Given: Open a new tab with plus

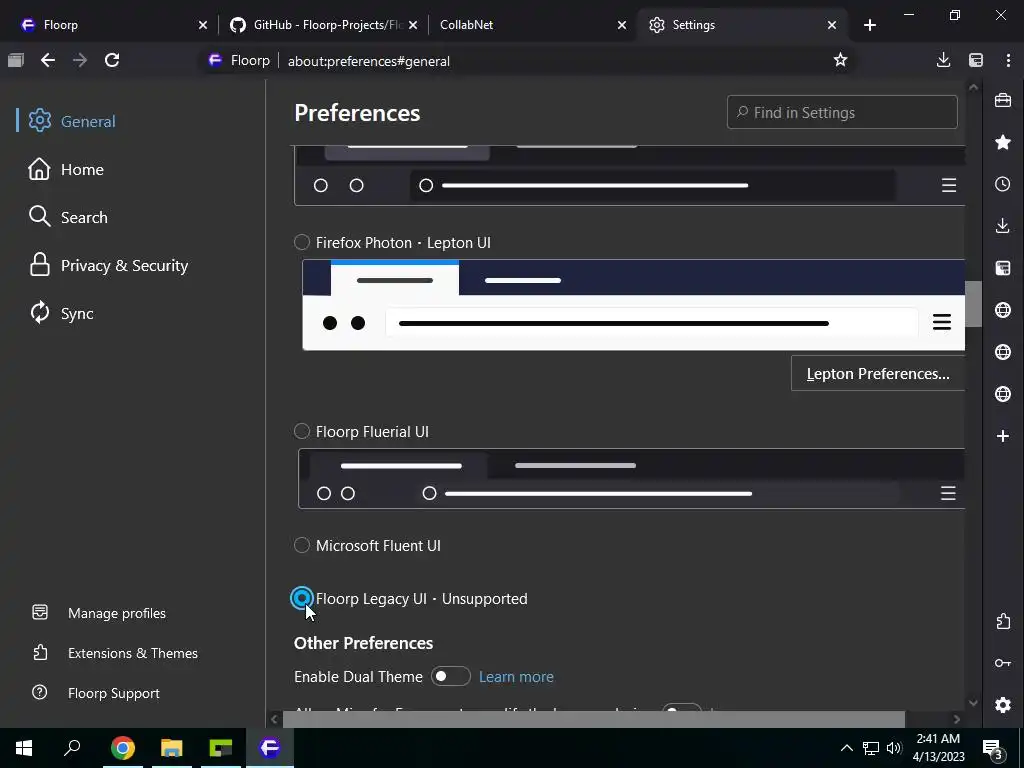Looking at the screenshot, I should coord(869,25).
